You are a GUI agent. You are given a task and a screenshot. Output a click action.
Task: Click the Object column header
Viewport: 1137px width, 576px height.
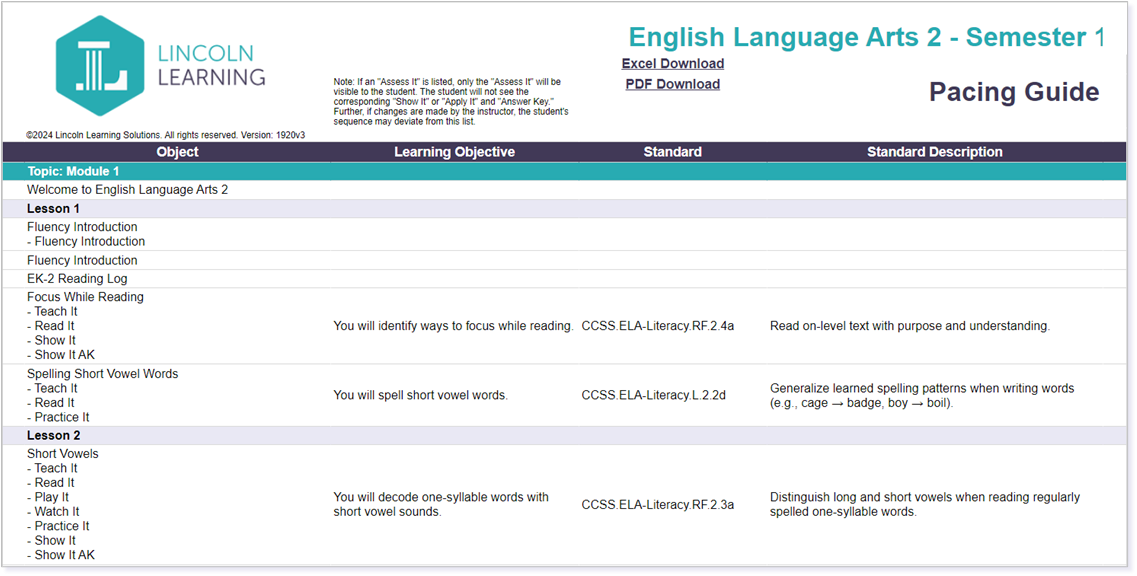click(x=178, y=152)
